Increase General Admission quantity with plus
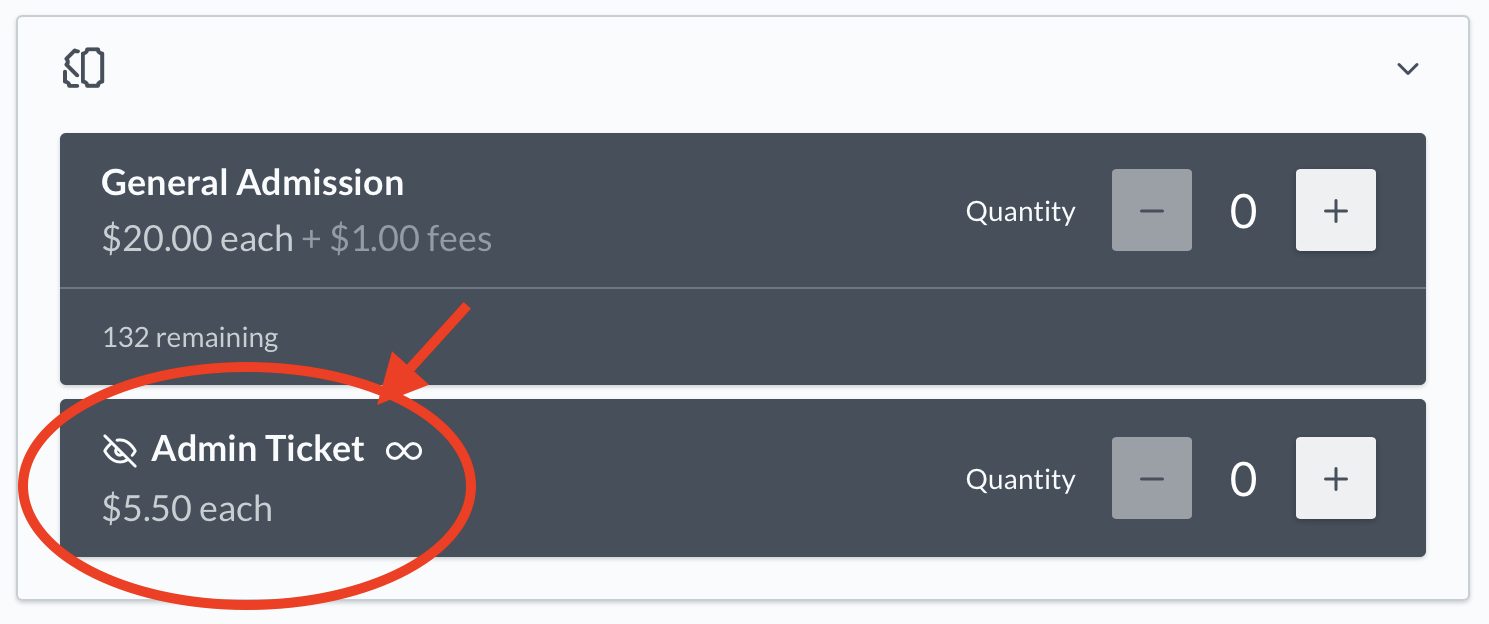The image size is (1489, 624). pos(1336,210)
